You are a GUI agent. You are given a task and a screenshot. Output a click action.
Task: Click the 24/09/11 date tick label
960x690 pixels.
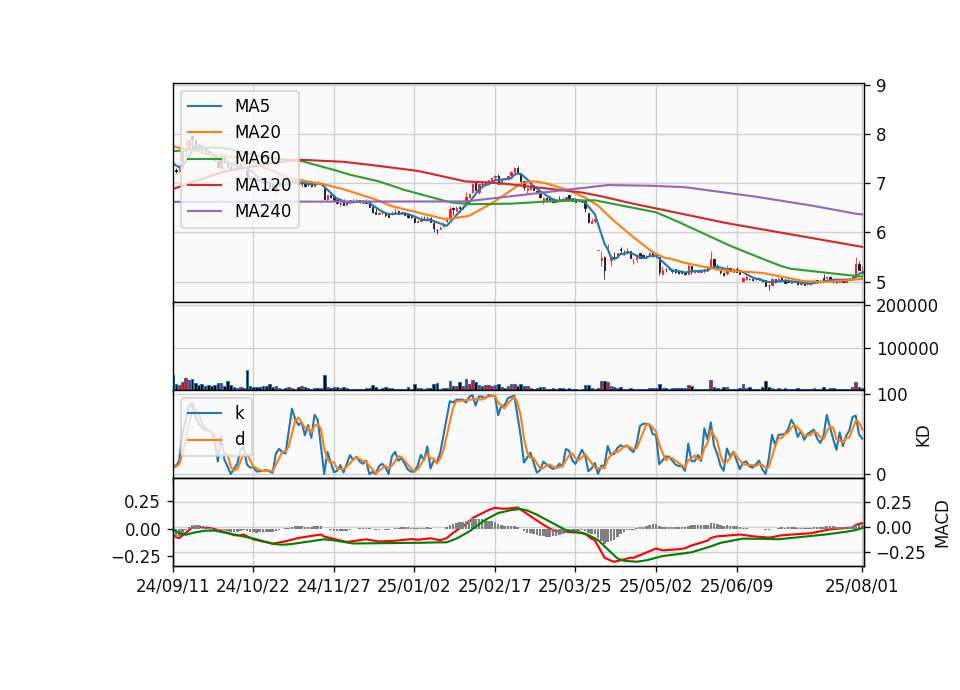click(173, 586)
